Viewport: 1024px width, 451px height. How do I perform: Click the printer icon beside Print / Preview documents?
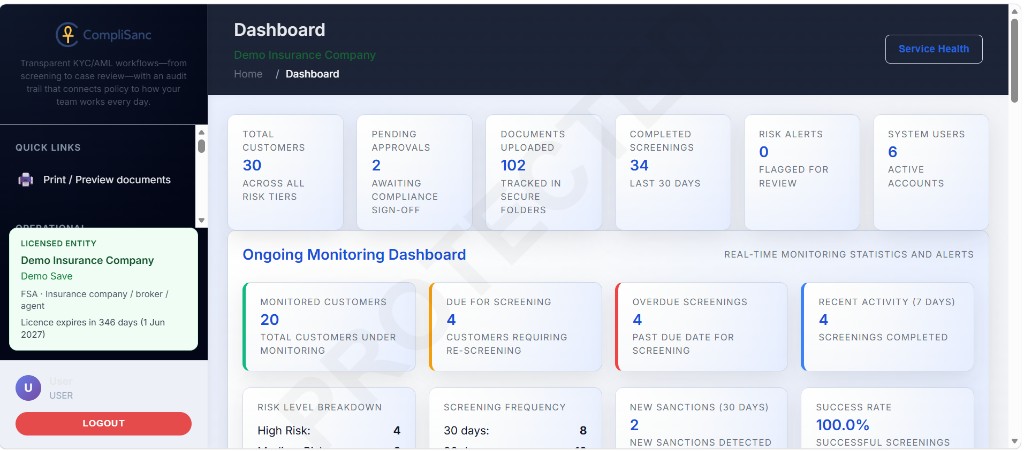25,179
